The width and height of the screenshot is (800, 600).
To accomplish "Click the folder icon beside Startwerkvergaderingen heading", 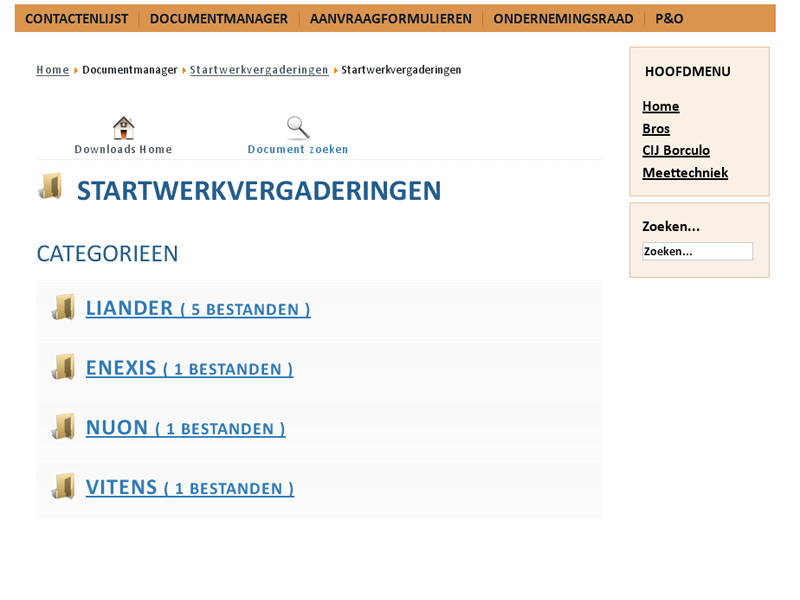I will click(x=51, y=186).
